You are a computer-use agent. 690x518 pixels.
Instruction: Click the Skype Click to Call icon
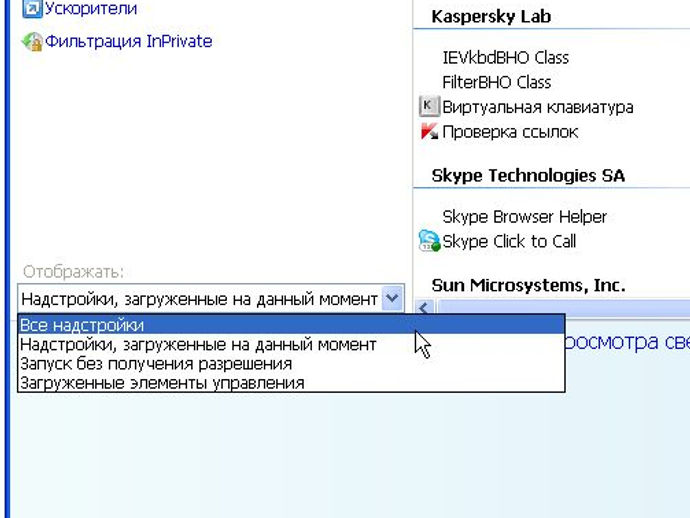coord(429,241)
